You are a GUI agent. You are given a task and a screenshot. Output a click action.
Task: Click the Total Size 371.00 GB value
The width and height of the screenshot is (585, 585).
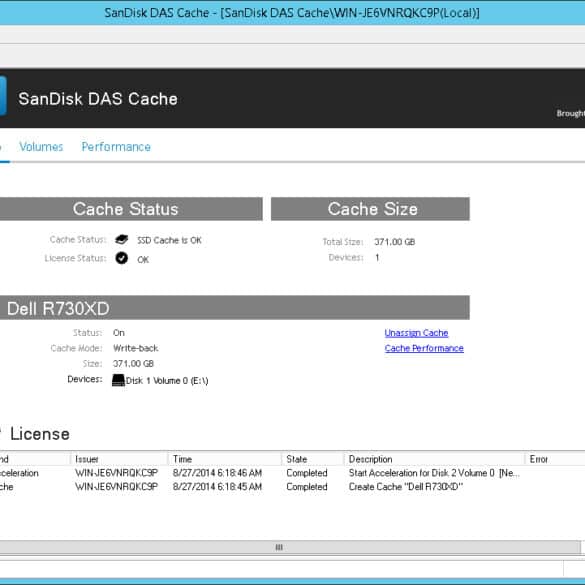click(395, 242)
